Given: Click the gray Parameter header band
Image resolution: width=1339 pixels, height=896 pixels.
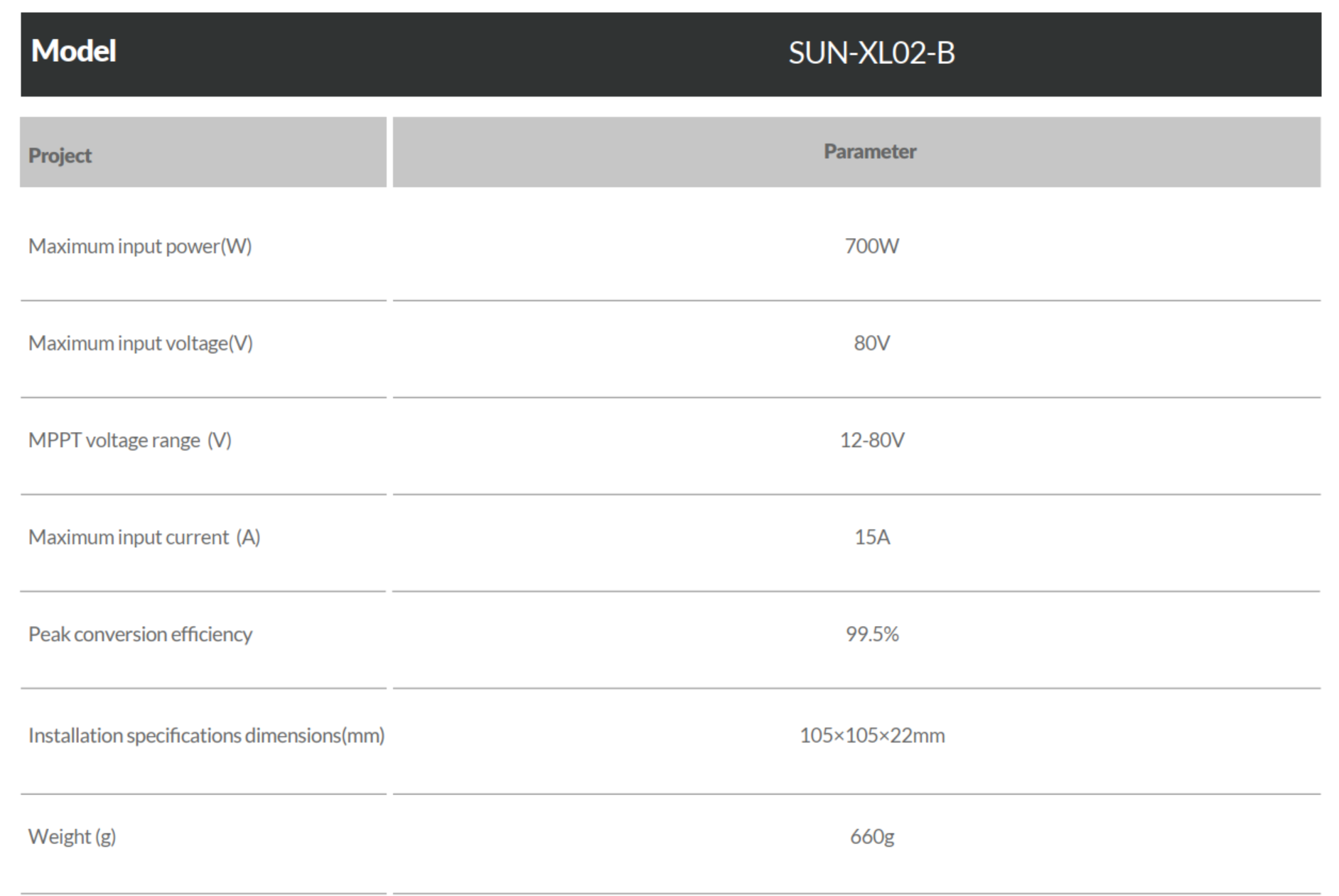Looking at the screenshot, I should [856, 152].
